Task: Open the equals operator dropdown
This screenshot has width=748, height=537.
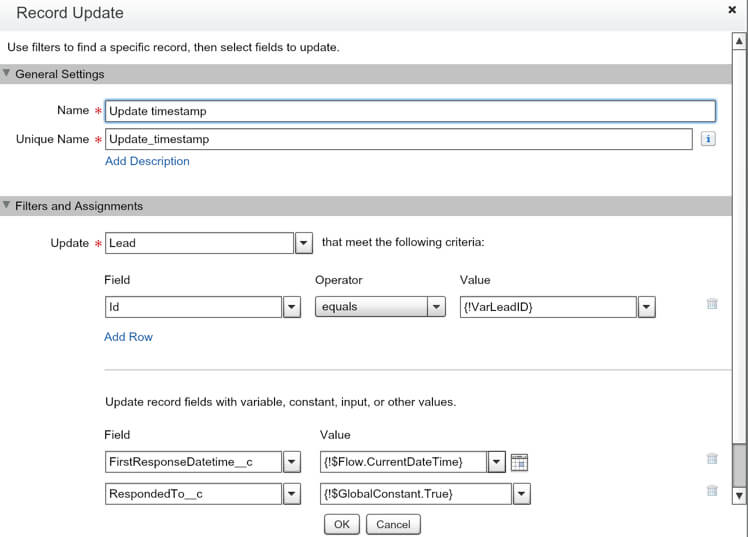Action: pyautogui.click(x=436, y=308)
